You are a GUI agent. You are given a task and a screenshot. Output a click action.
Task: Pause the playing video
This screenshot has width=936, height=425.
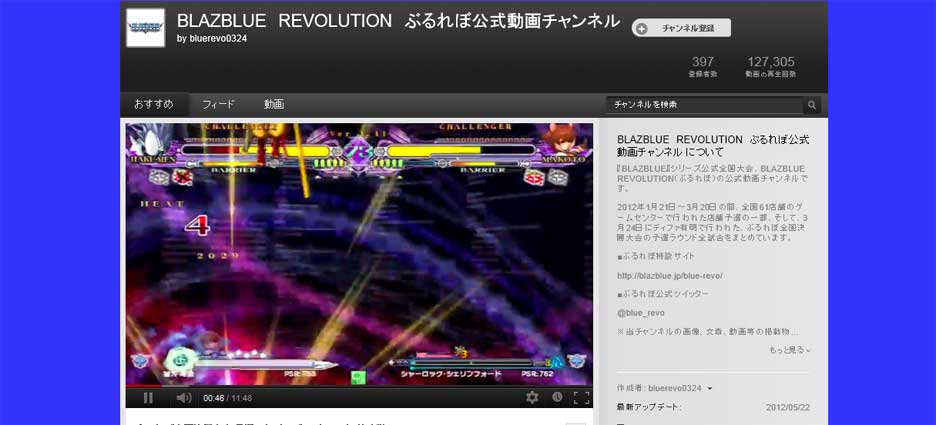click(148, 398)
